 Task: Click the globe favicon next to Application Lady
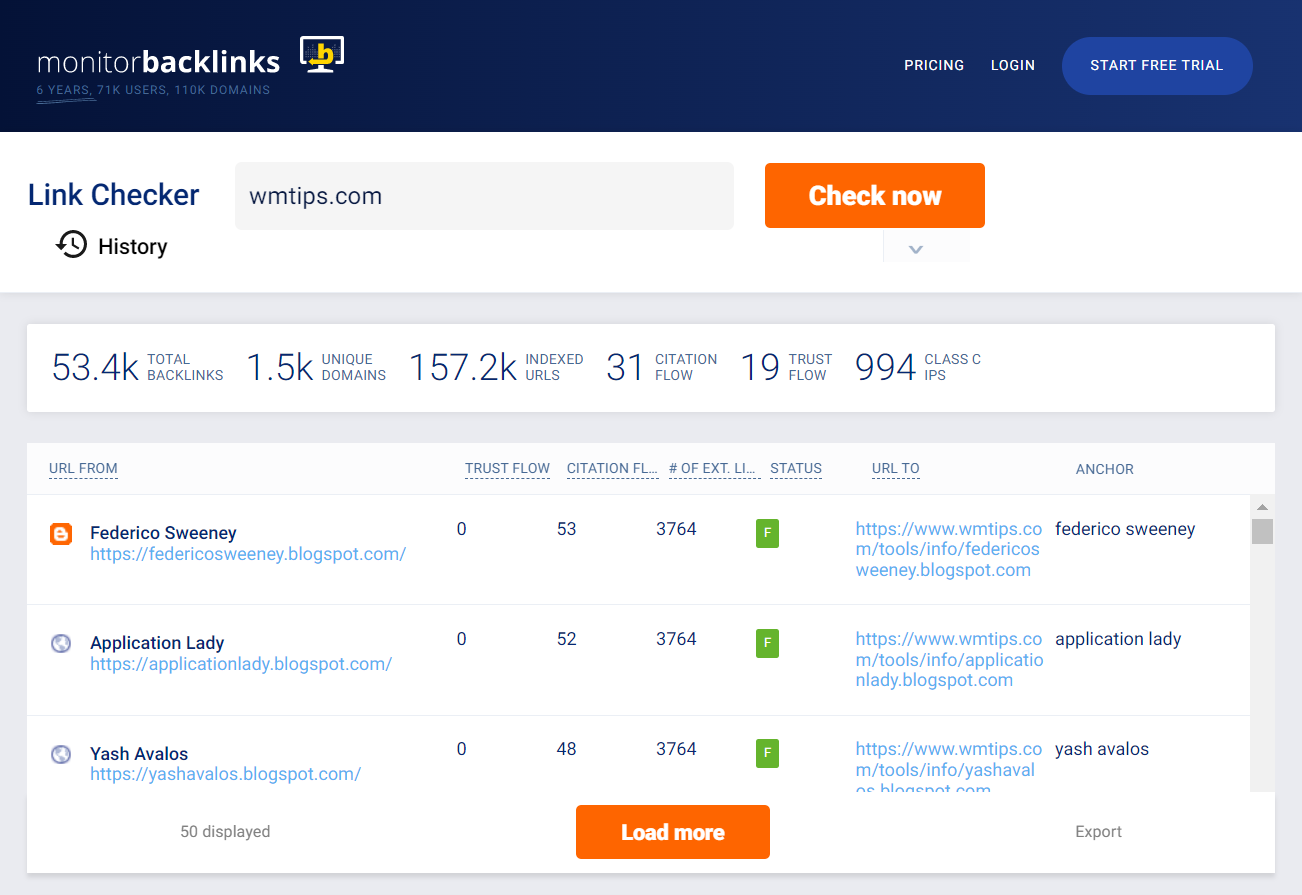coord(60,644)
